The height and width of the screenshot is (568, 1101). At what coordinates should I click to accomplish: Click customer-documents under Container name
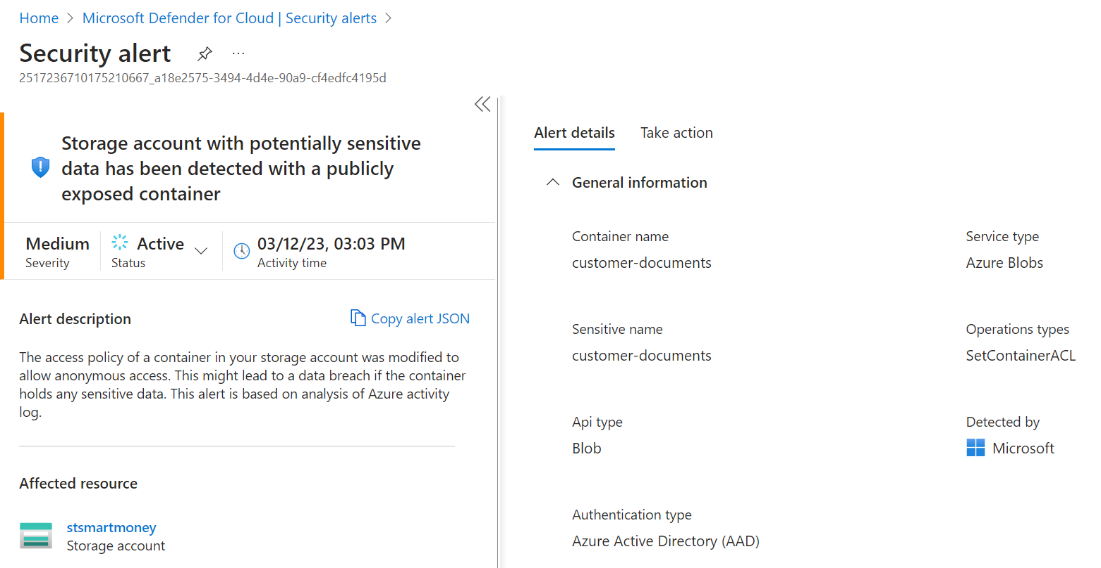(x=642, y=263)
